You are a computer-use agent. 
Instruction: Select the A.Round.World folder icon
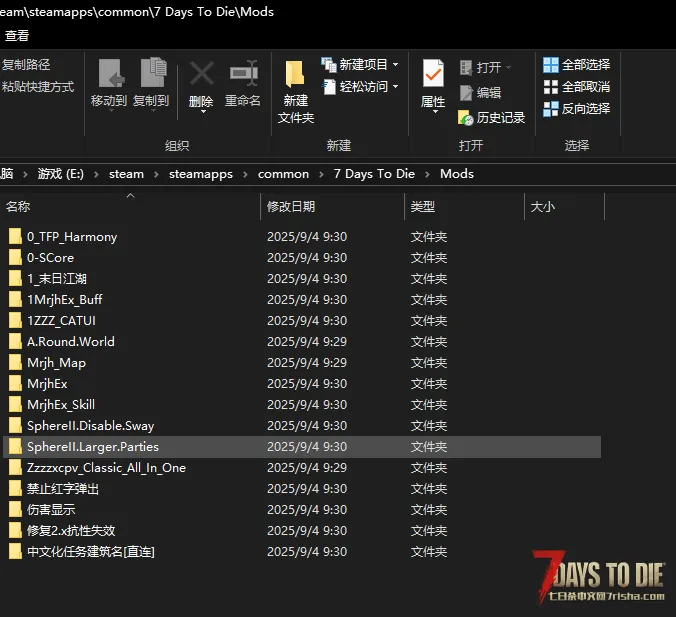[15, 341]
